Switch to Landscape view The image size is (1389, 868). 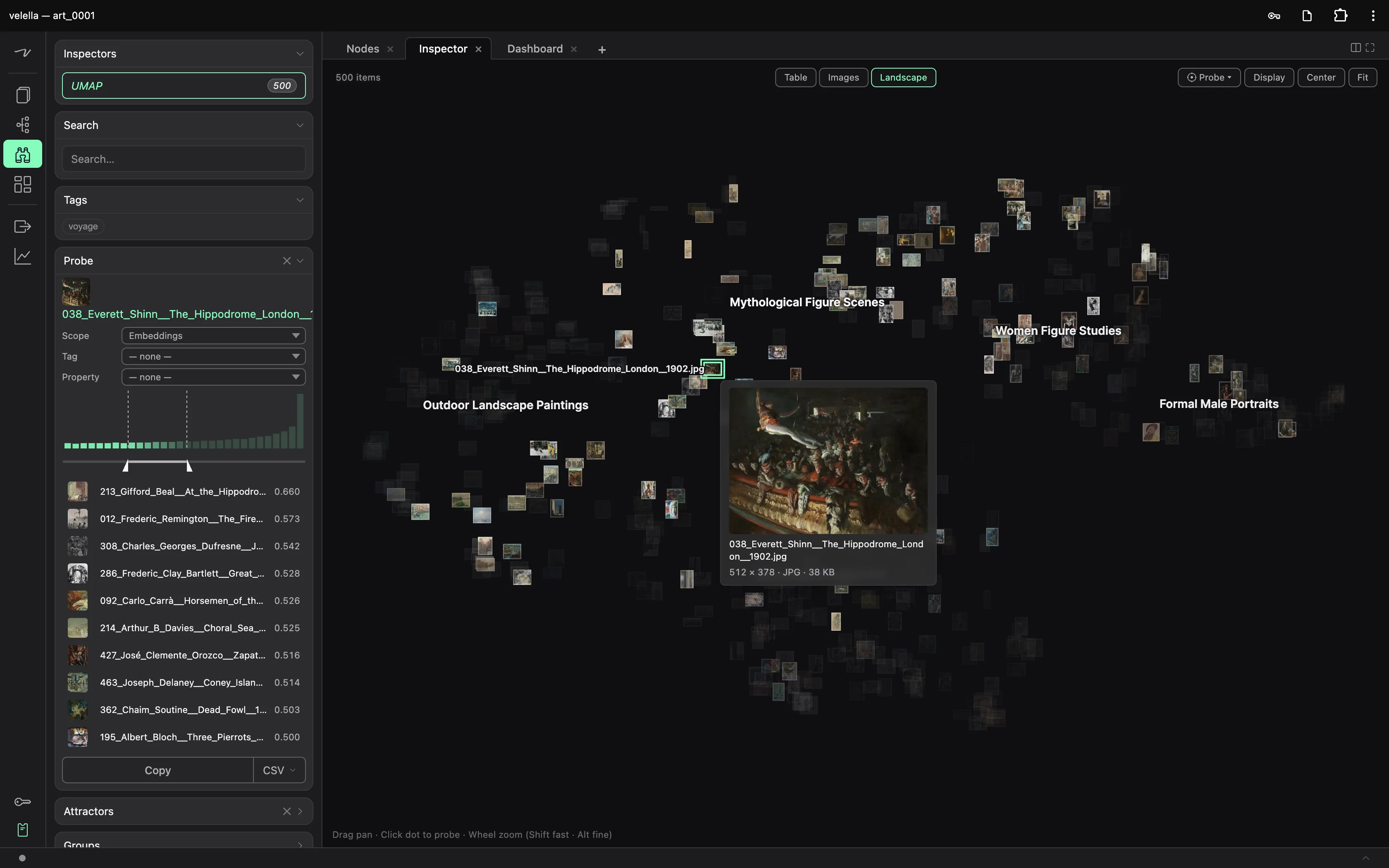[x=903, y=78]
